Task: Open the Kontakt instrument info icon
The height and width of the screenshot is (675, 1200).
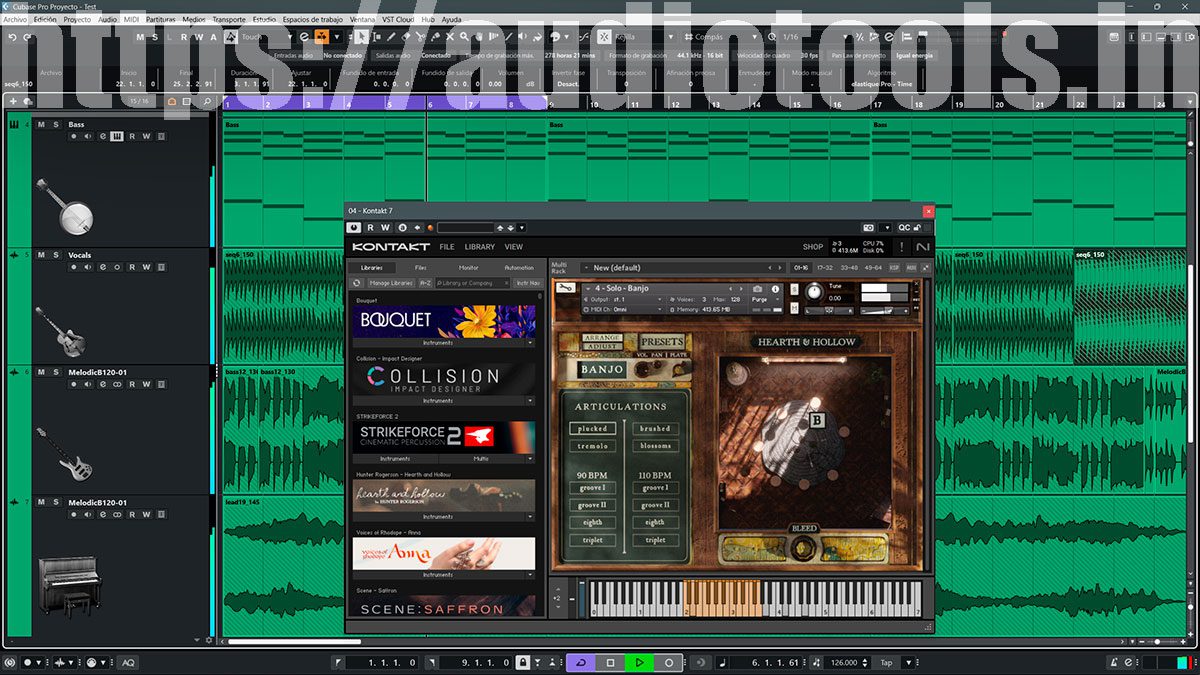Action: [x=775, y=289]
